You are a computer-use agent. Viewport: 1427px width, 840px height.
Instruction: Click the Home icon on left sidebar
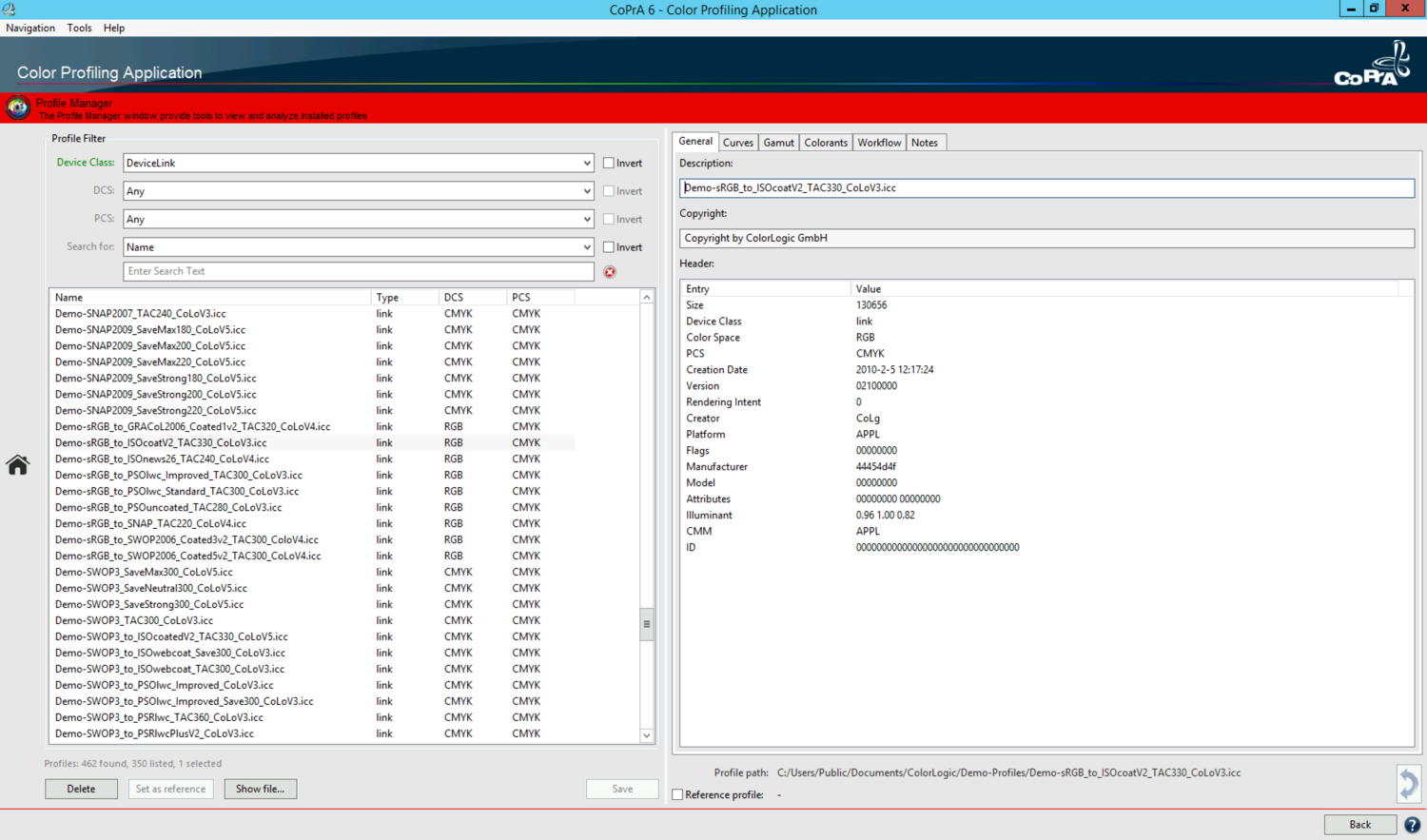point(17,465)
